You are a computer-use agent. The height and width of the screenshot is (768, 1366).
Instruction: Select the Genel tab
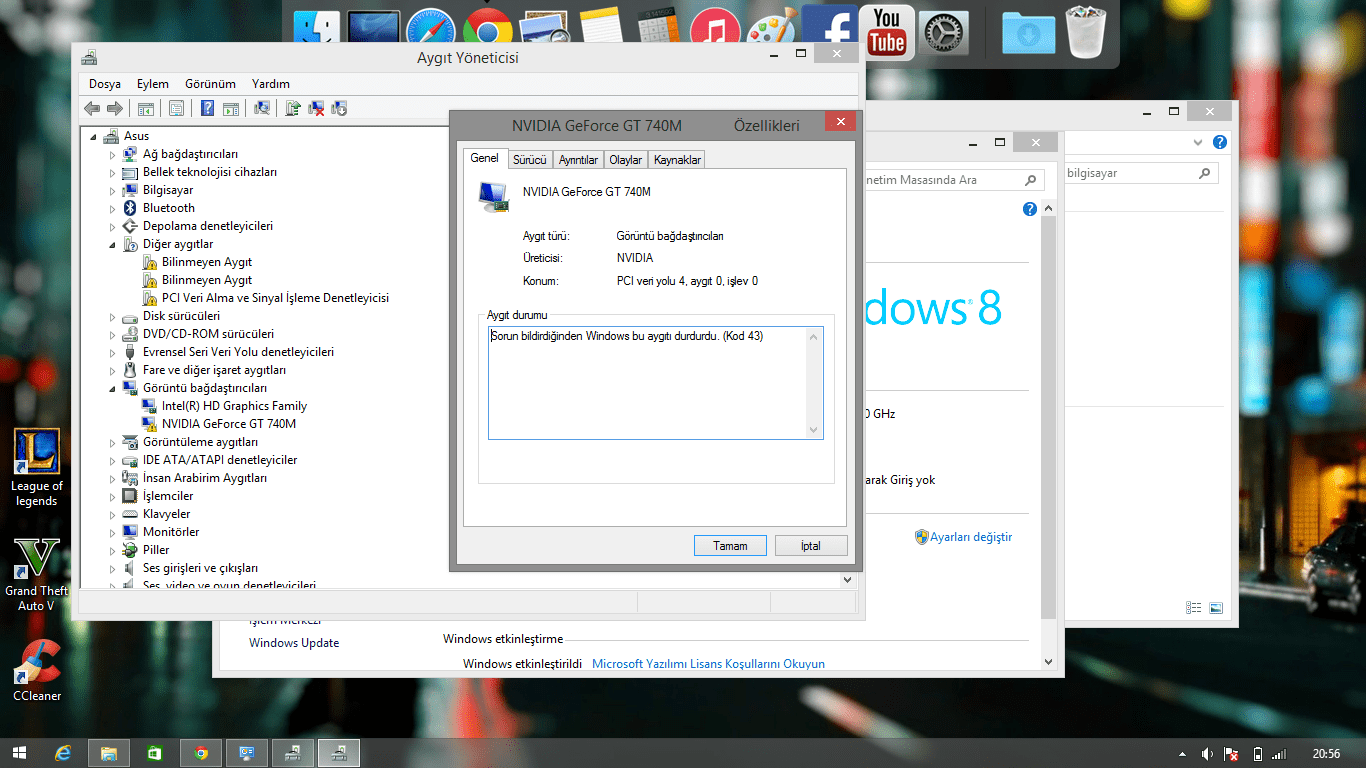pyautogui.click(x=484, y=158)
